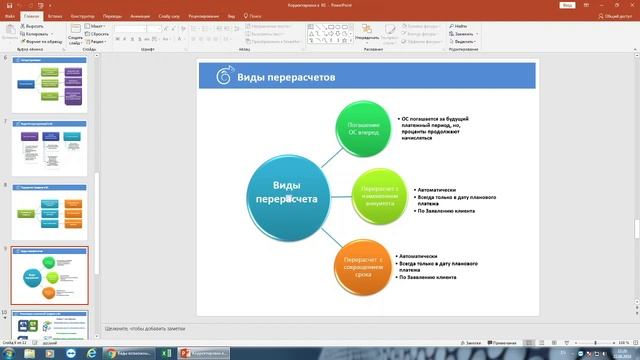Open Internet Explorer from the taskbar
This screenshot has width=640, height=360.
pos(91,353)
